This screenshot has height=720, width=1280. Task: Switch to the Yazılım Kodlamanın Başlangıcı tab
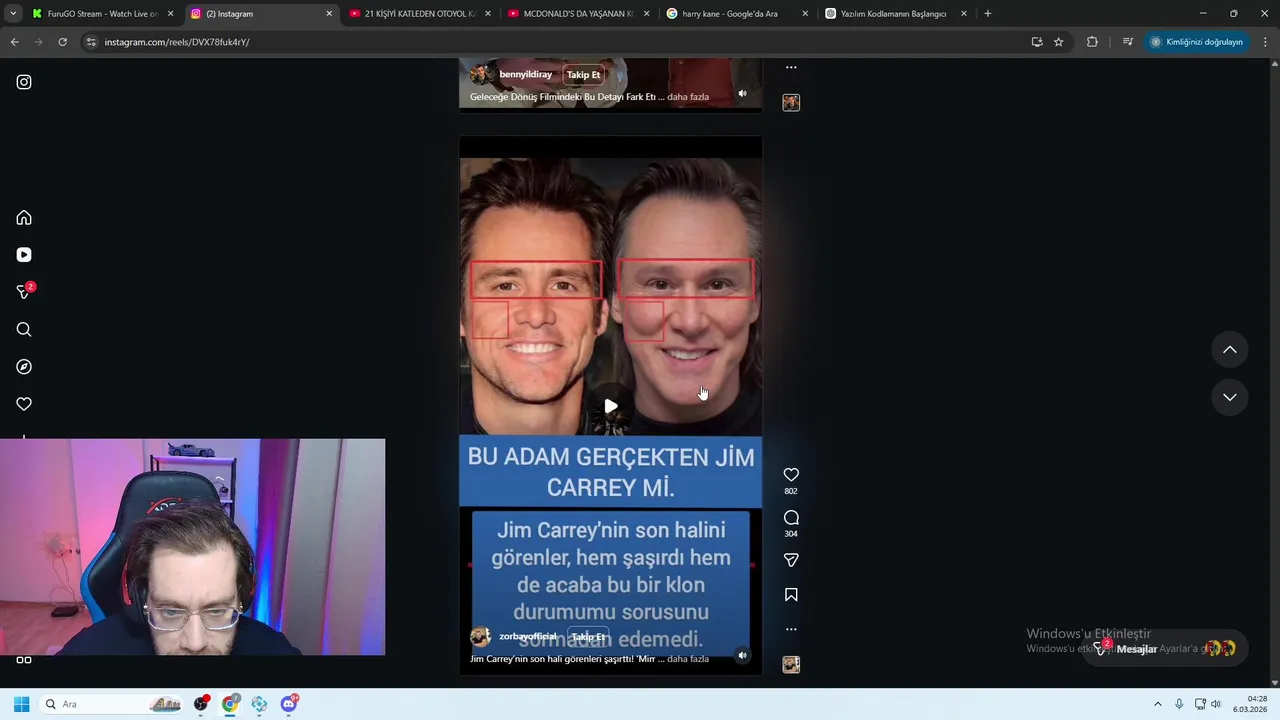(x=894, y=14)
